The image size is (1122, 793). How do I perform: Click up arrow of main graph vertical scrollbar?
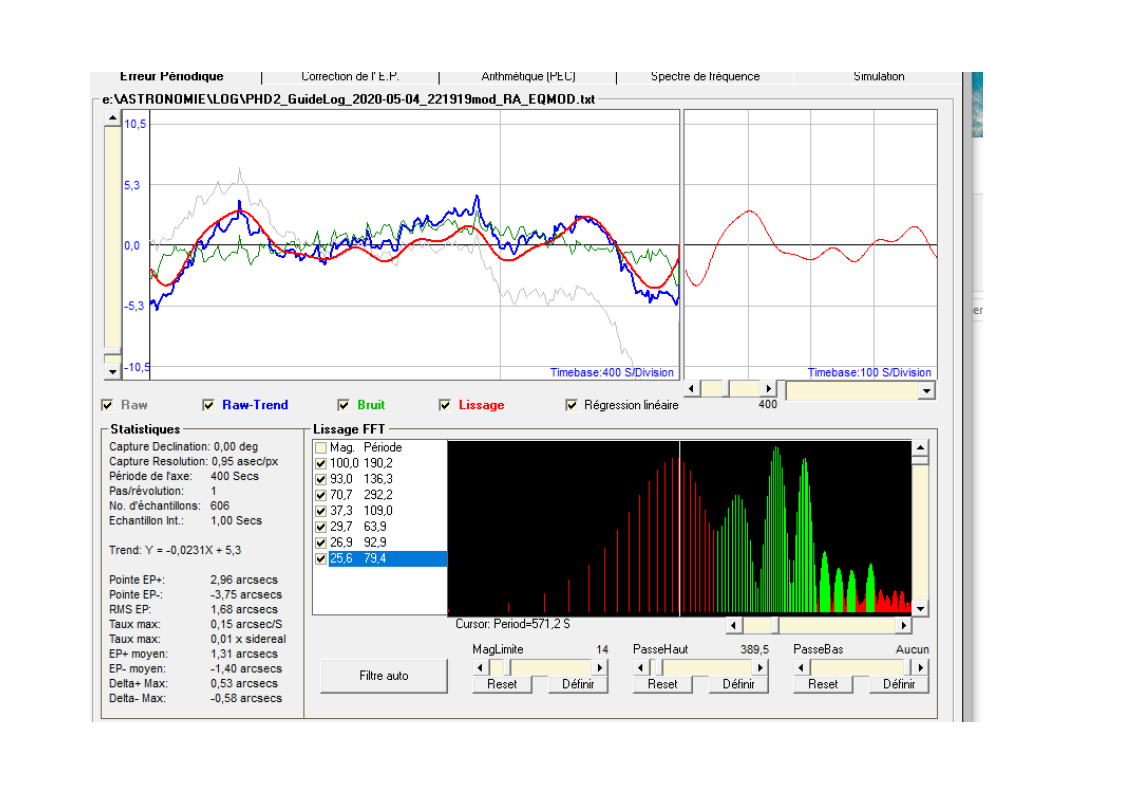click(x=112, y=117)
